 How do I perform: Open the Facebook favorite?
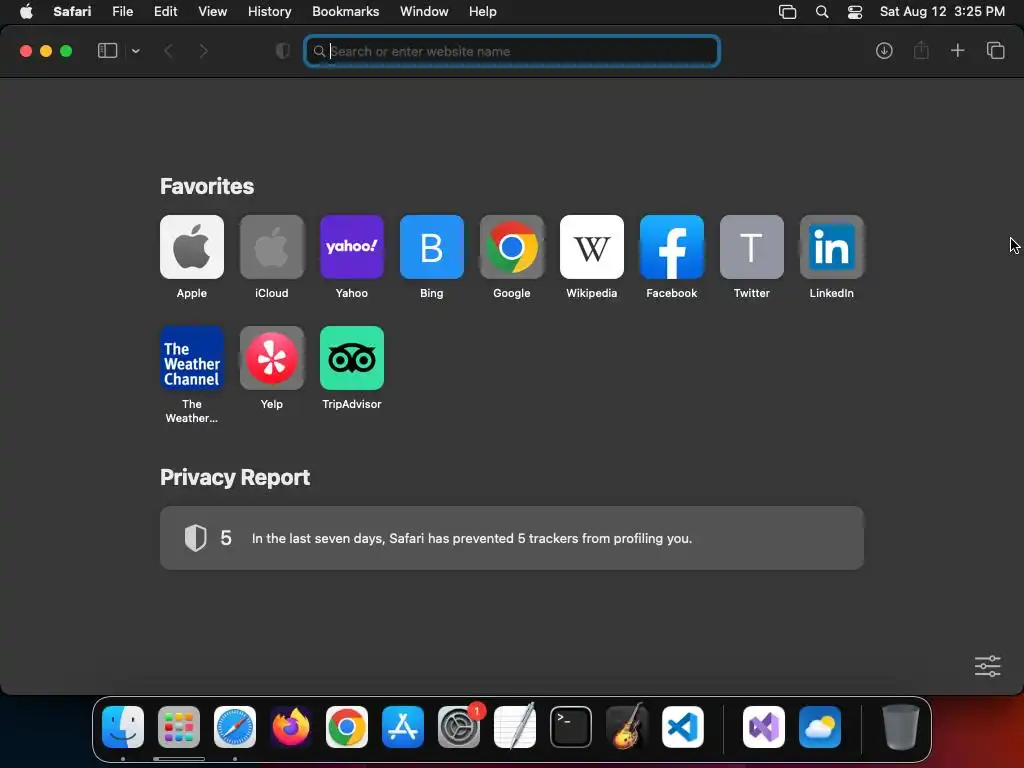(x=672, y=247)
